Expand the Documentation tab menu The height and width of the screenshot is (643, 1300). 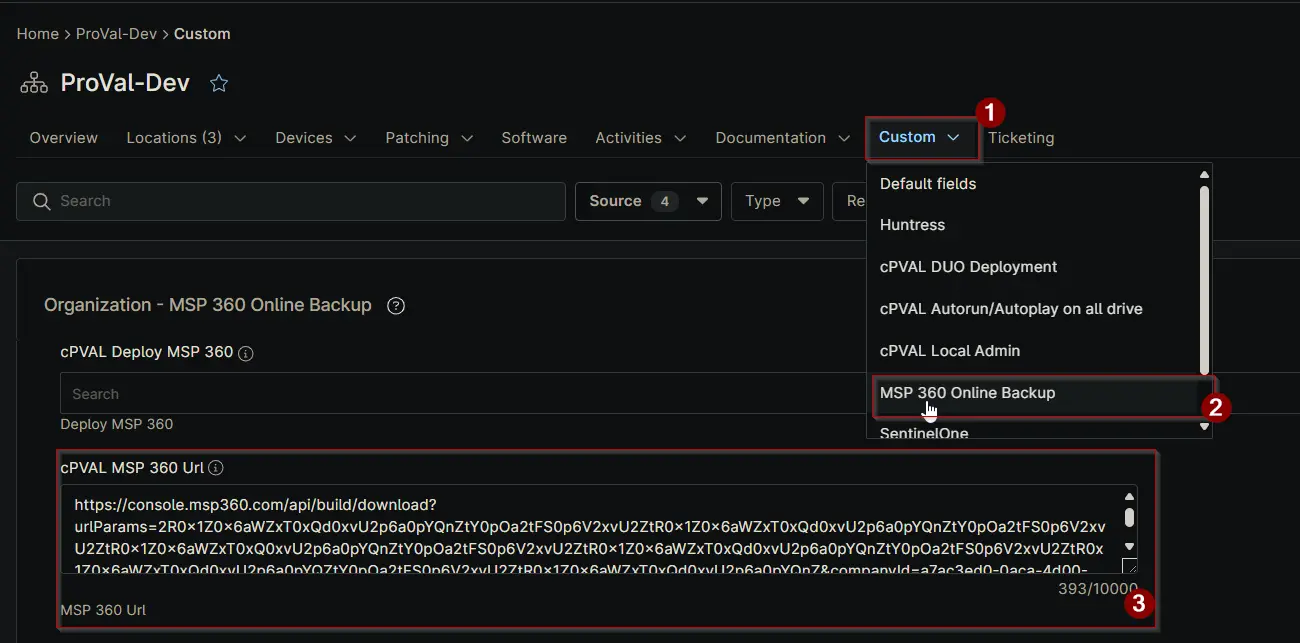pos(844,138)
